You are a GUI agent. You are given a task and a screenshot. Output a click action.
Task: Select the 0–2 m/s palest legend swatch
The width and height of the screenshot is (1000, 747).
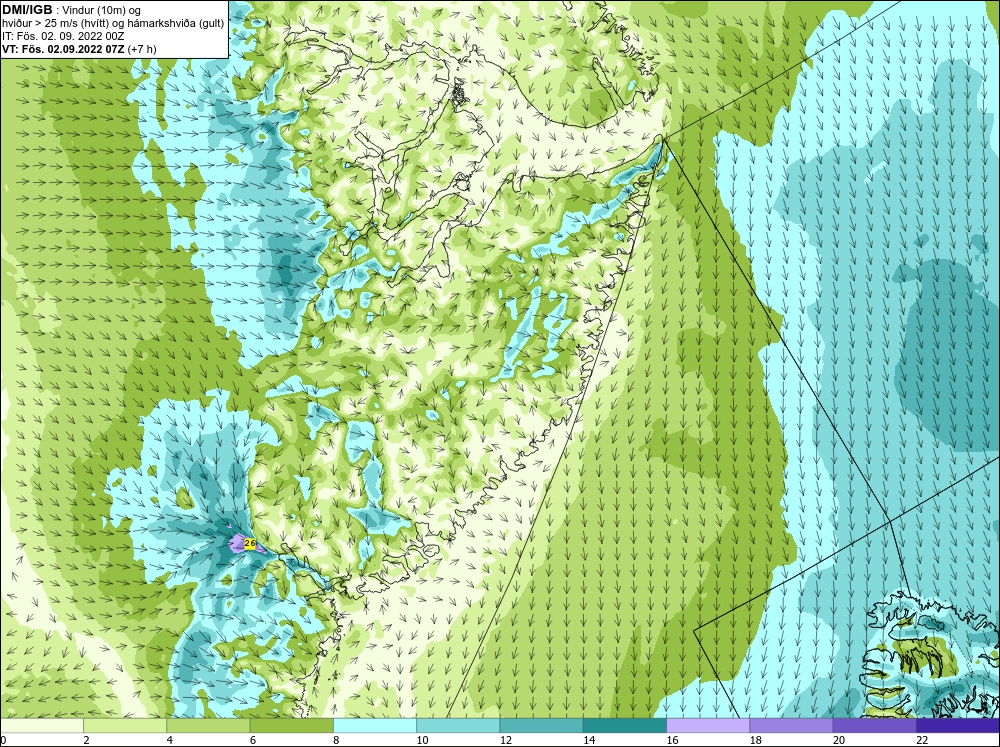tap(41, 725)
